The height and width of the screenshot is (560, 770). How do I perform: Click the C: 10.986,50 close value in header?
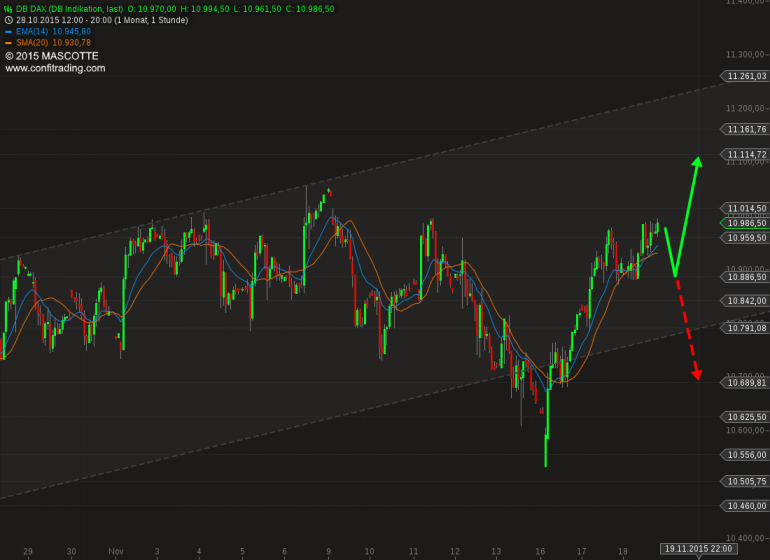pos(310,9)
